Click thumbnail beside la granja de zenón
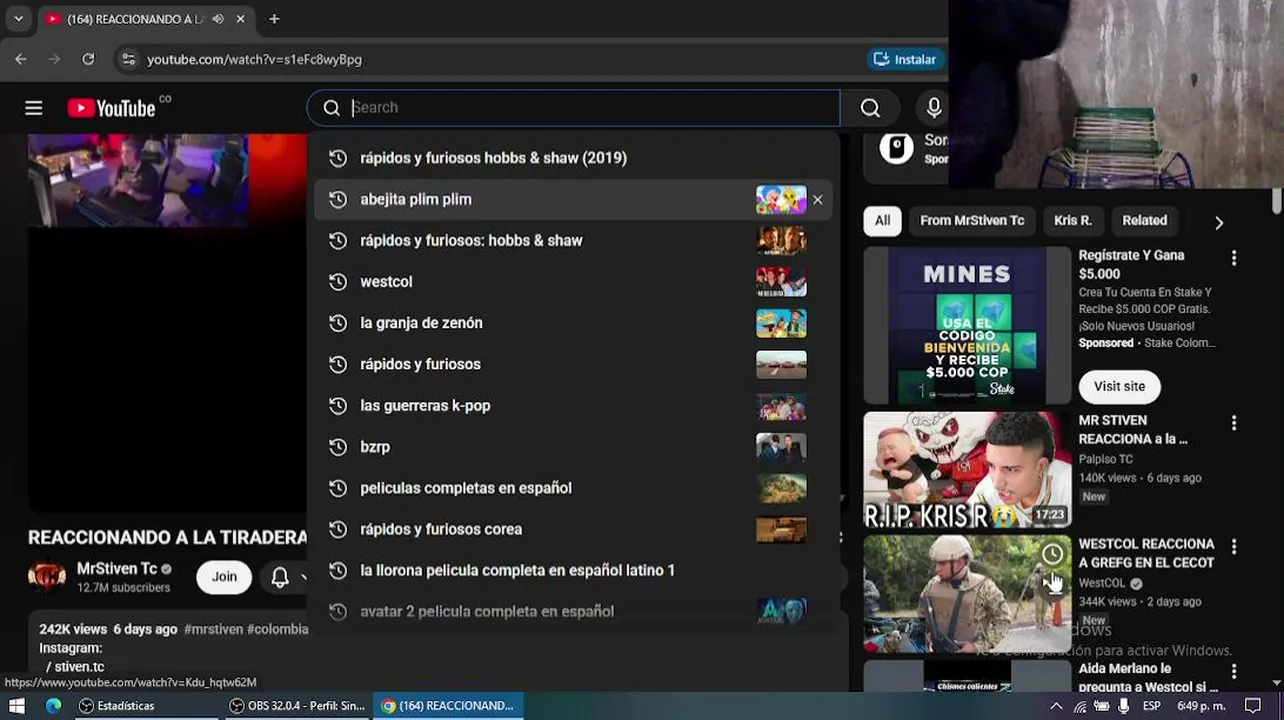 [x=781, y=323]
